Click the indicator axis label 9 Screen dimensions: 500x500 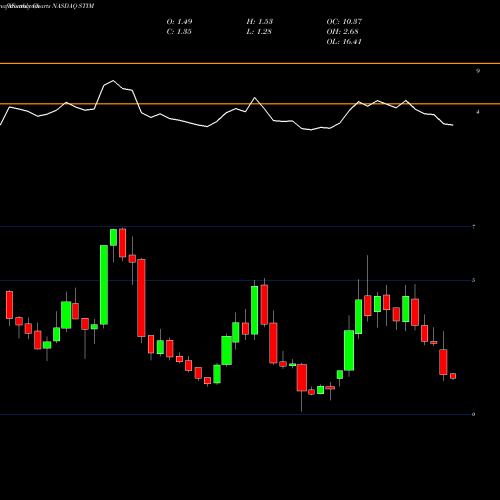coord(478,71)
